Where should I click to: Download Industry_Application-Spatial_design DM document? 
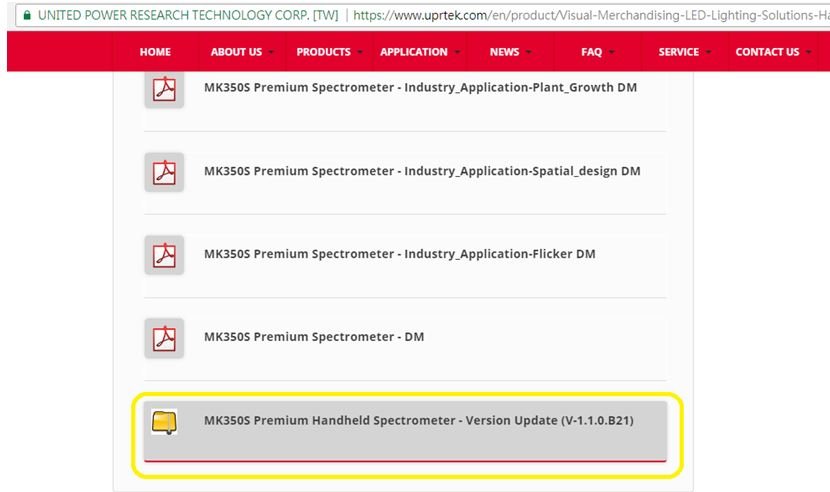point(422,171)
